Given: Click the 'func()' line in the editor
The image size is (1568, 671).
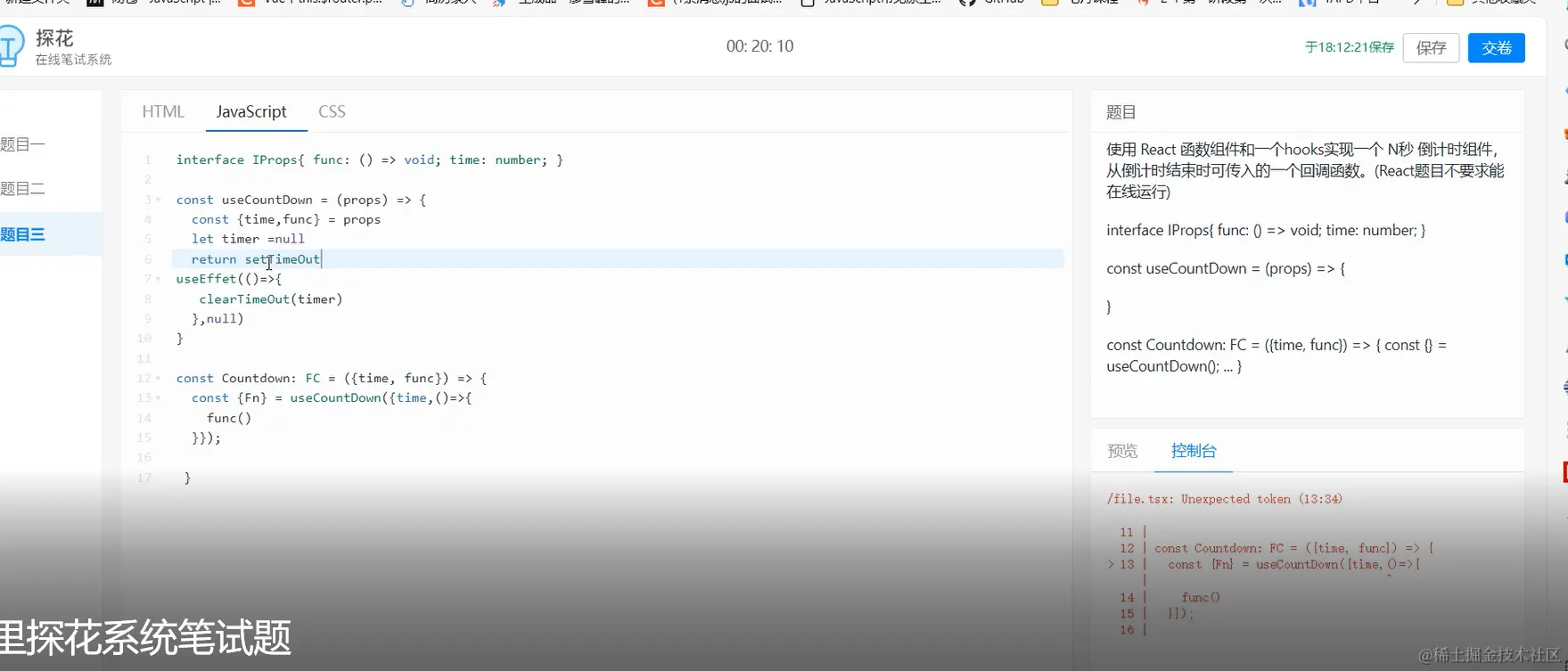Looking at the screenshot, I should pos(229,418).
